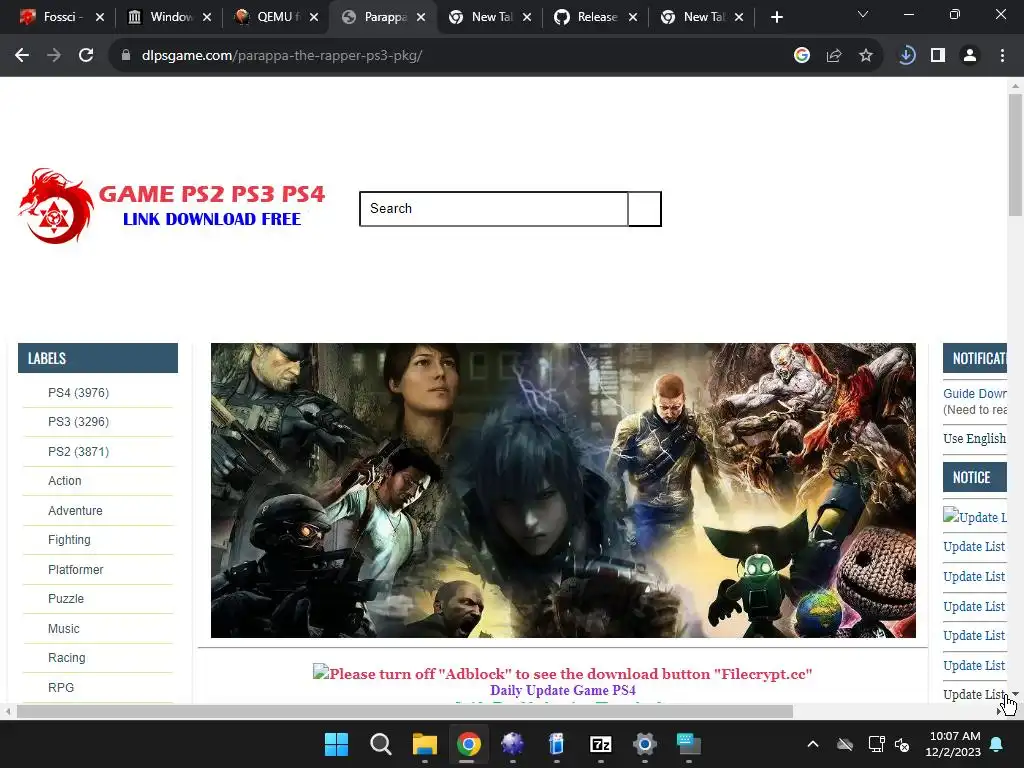1024x768 pixels.
Task: Click the search submit button
Action: [645, 209]
